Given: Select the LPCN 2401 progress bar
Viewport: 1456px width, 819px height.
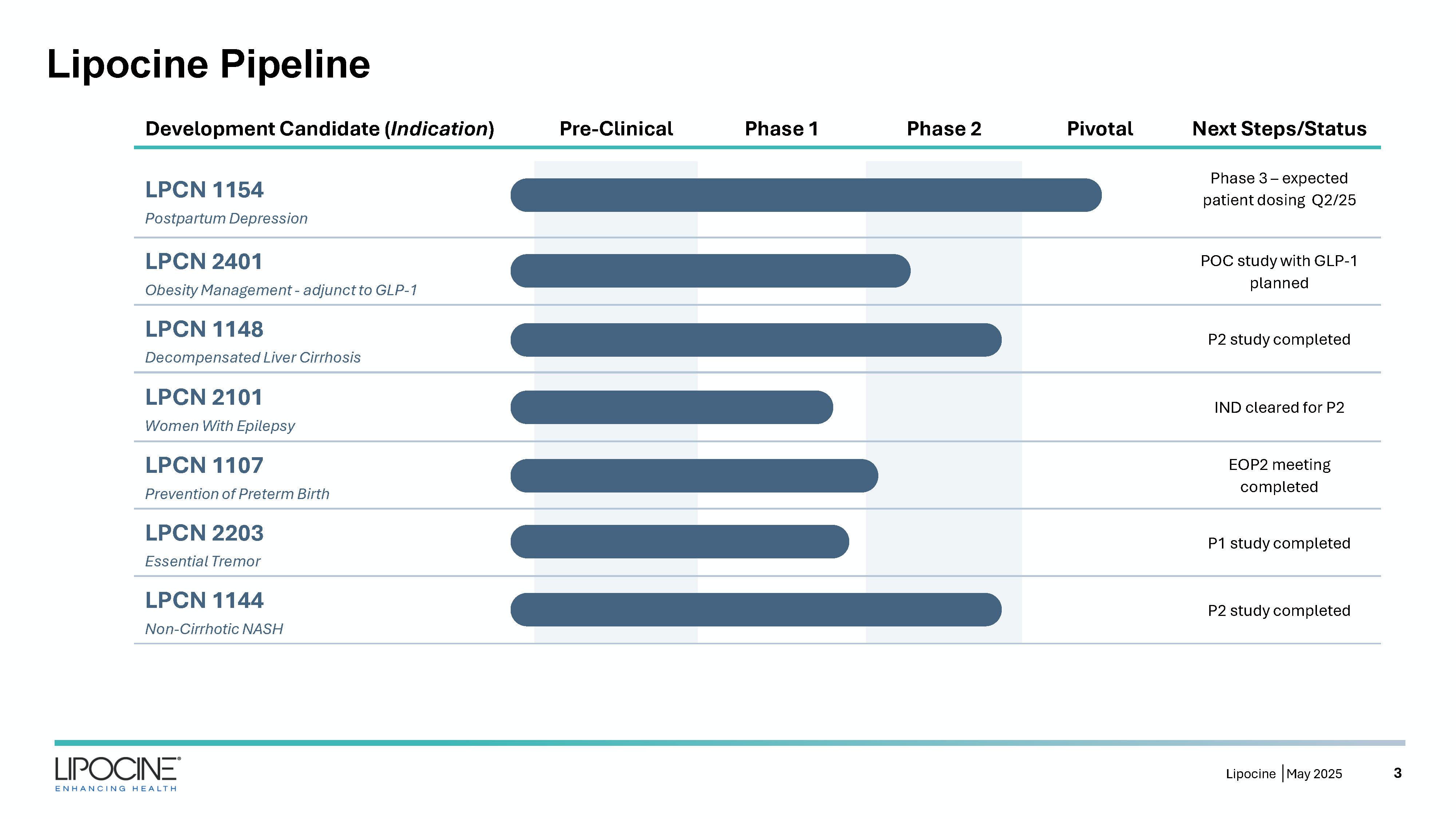Looking at the screenshot, I should (710, 271).
